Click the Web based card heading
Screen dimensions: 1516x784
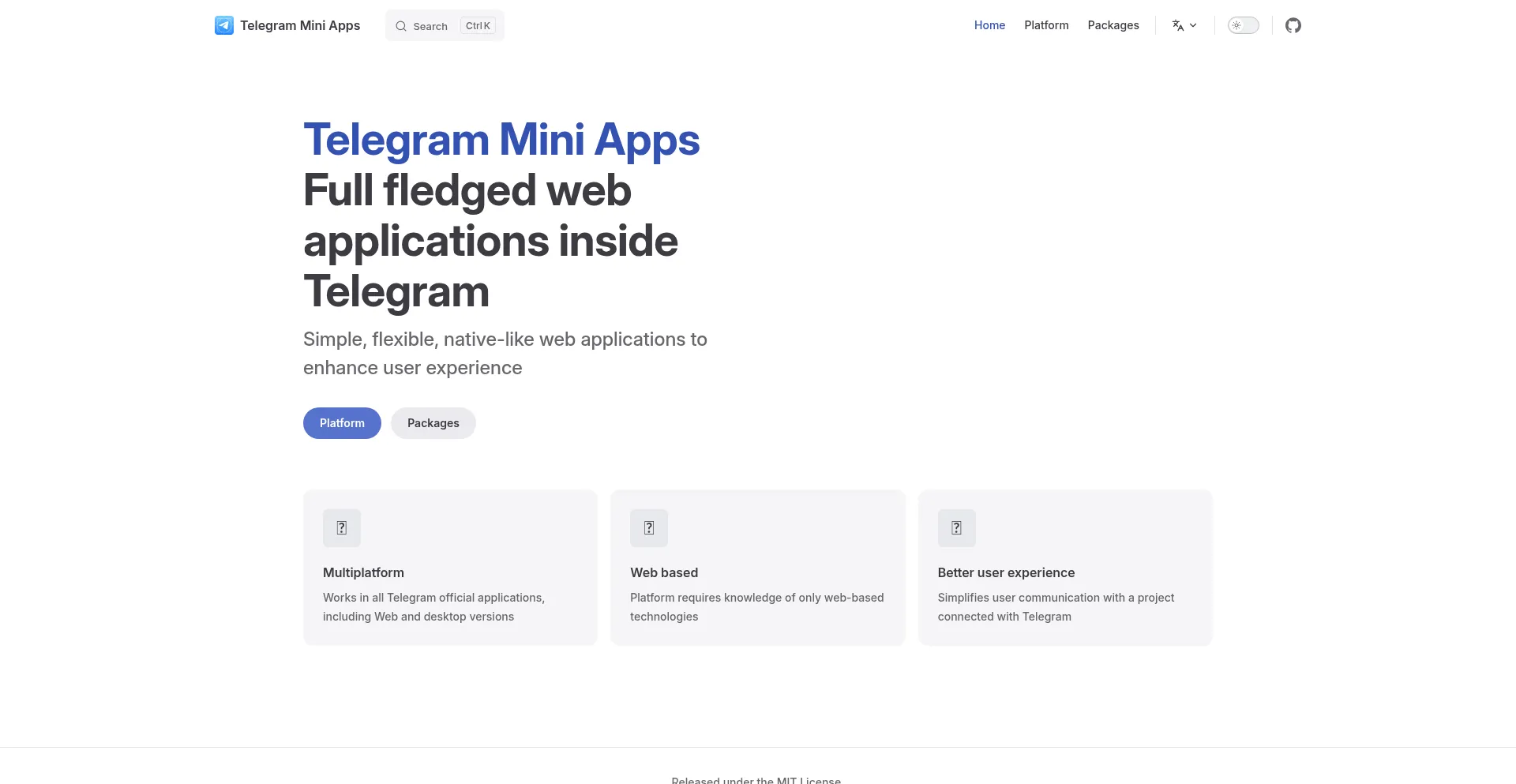664,572
